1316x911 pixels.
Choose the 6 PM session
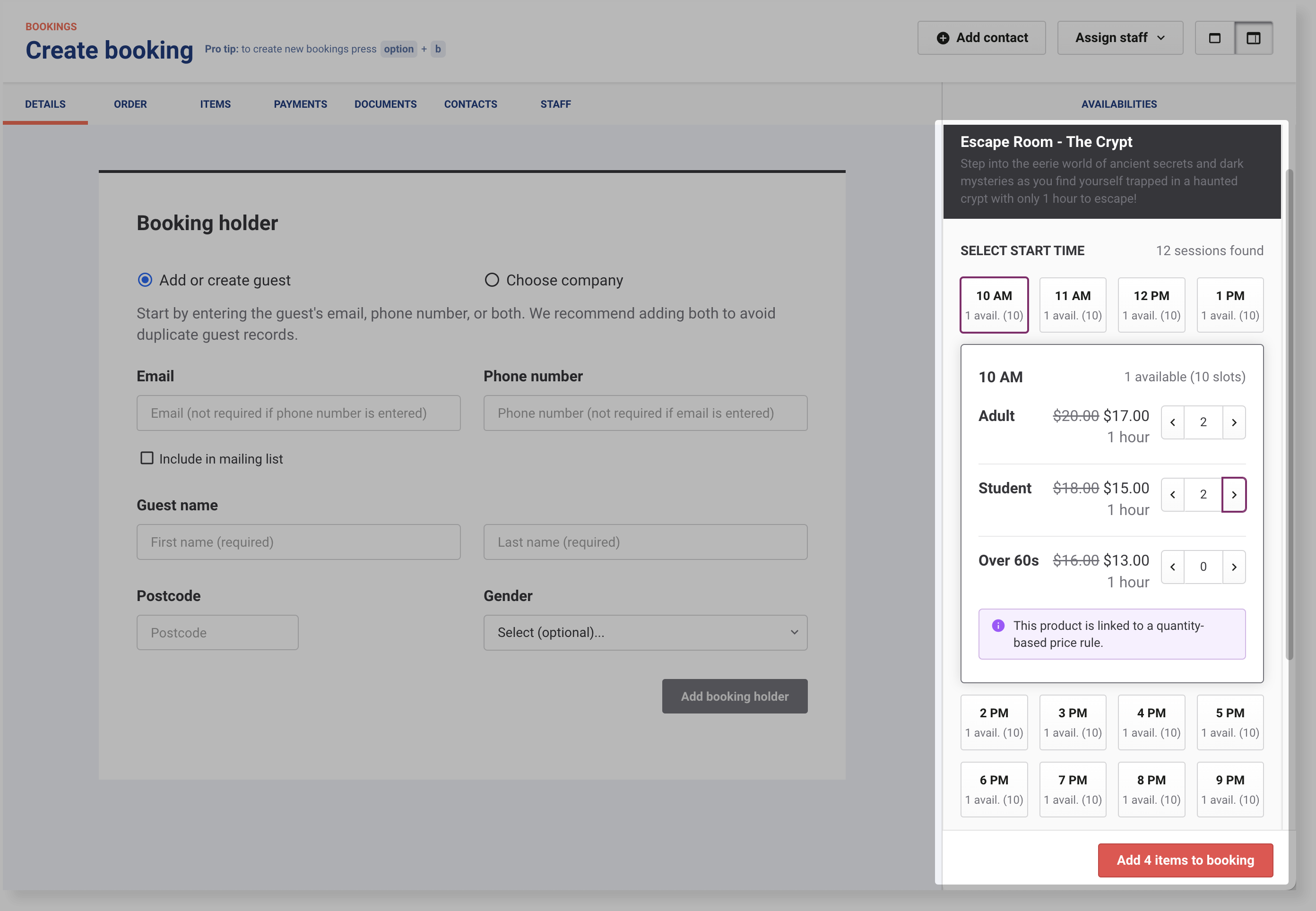[x=994, y=790]
